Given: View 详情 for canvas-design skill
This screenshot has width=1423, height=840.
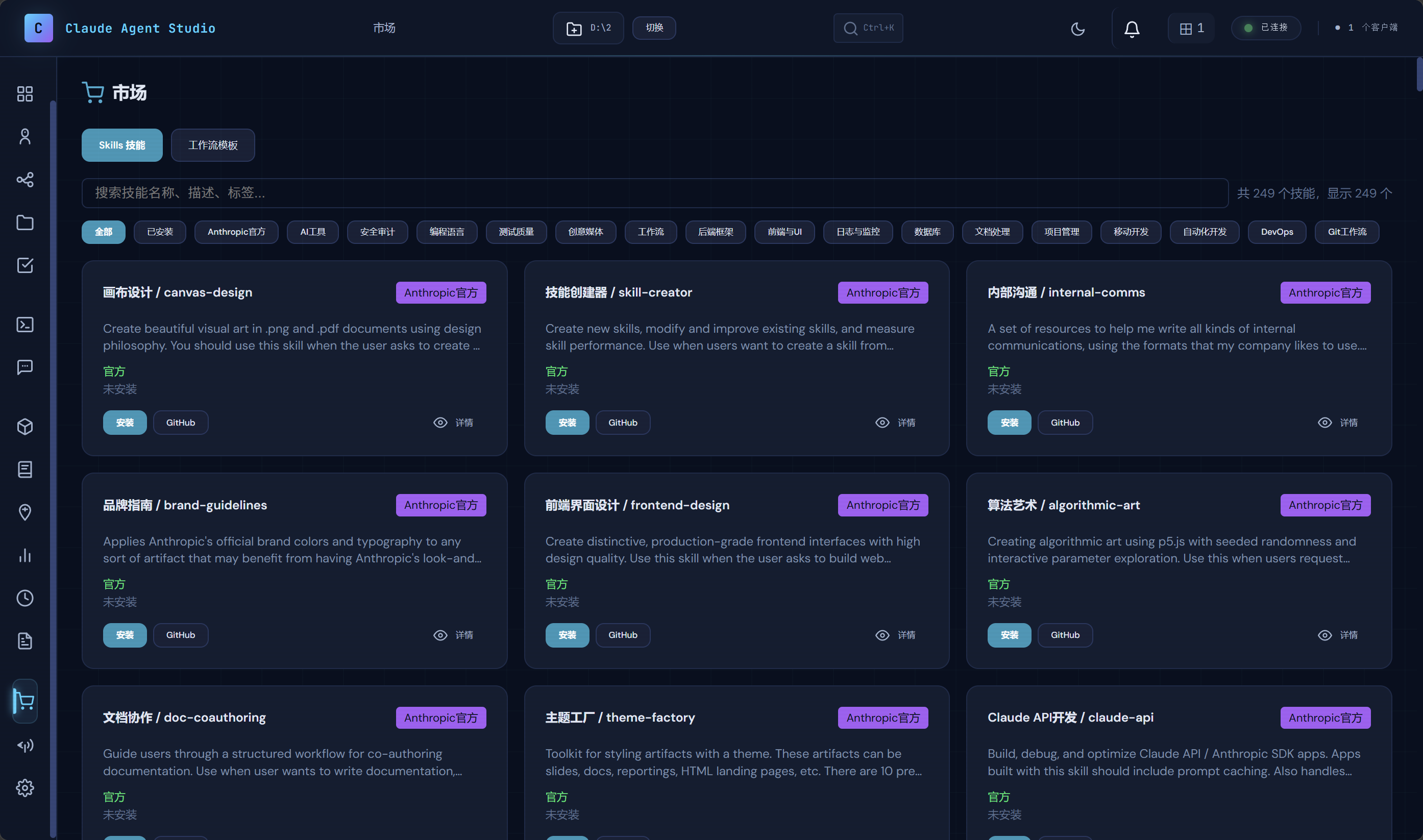Looking at the screenshot, I should [x=453, y=423].
